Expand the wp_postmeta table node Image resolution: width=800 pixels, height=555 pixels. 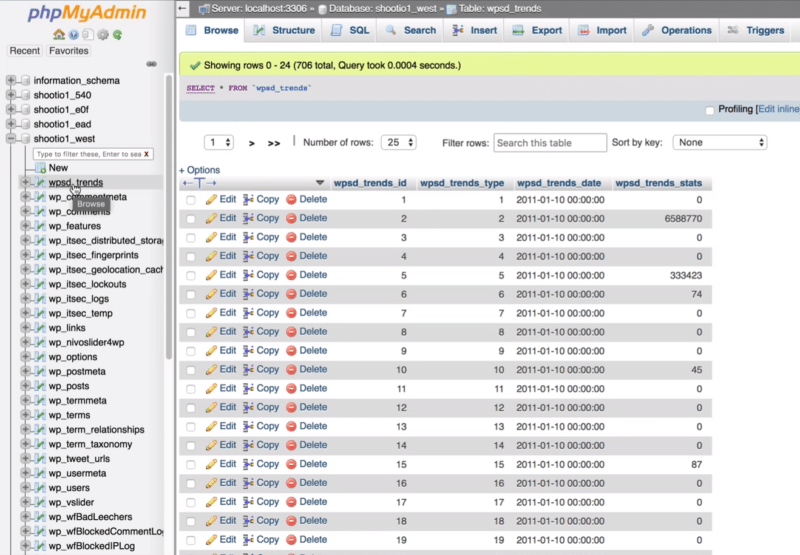[x=25, y=371]
